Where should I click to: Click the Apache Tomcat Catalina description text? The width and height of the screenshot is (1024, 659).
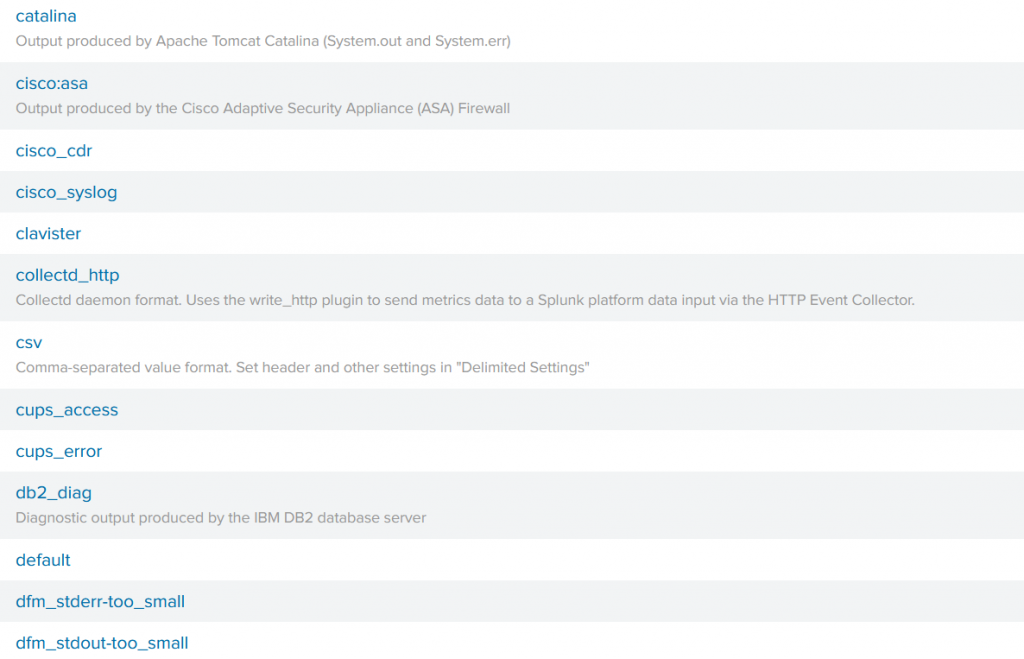click(263, 41)
